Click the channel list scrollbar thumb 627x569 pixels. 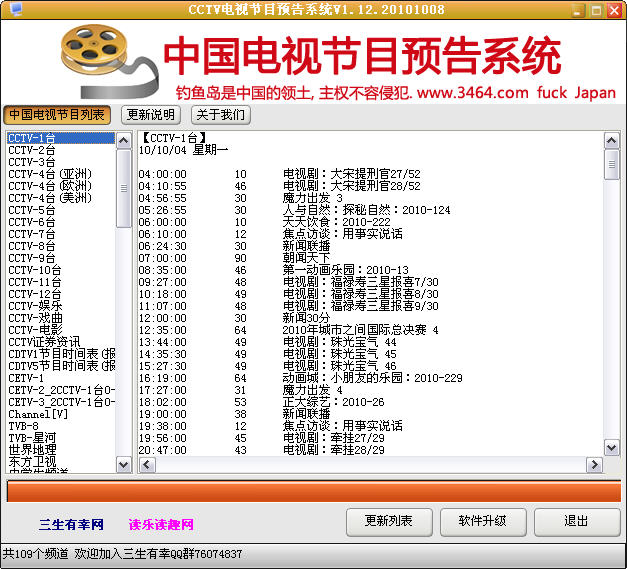pos(124,188)
